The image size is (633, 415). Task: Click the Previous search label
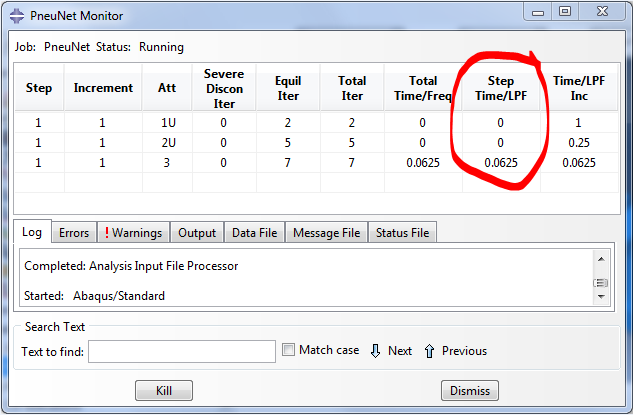[x=464, y=350]
